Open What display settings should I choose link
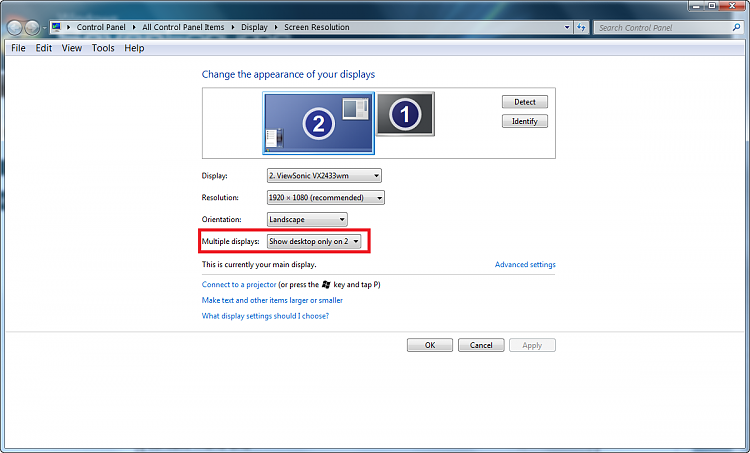 (265, 316)
